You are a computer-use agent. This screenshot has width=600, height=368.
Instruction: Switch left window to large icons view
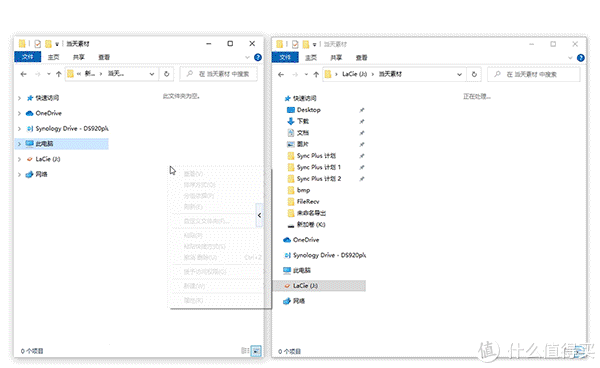[x=256, y=350]
